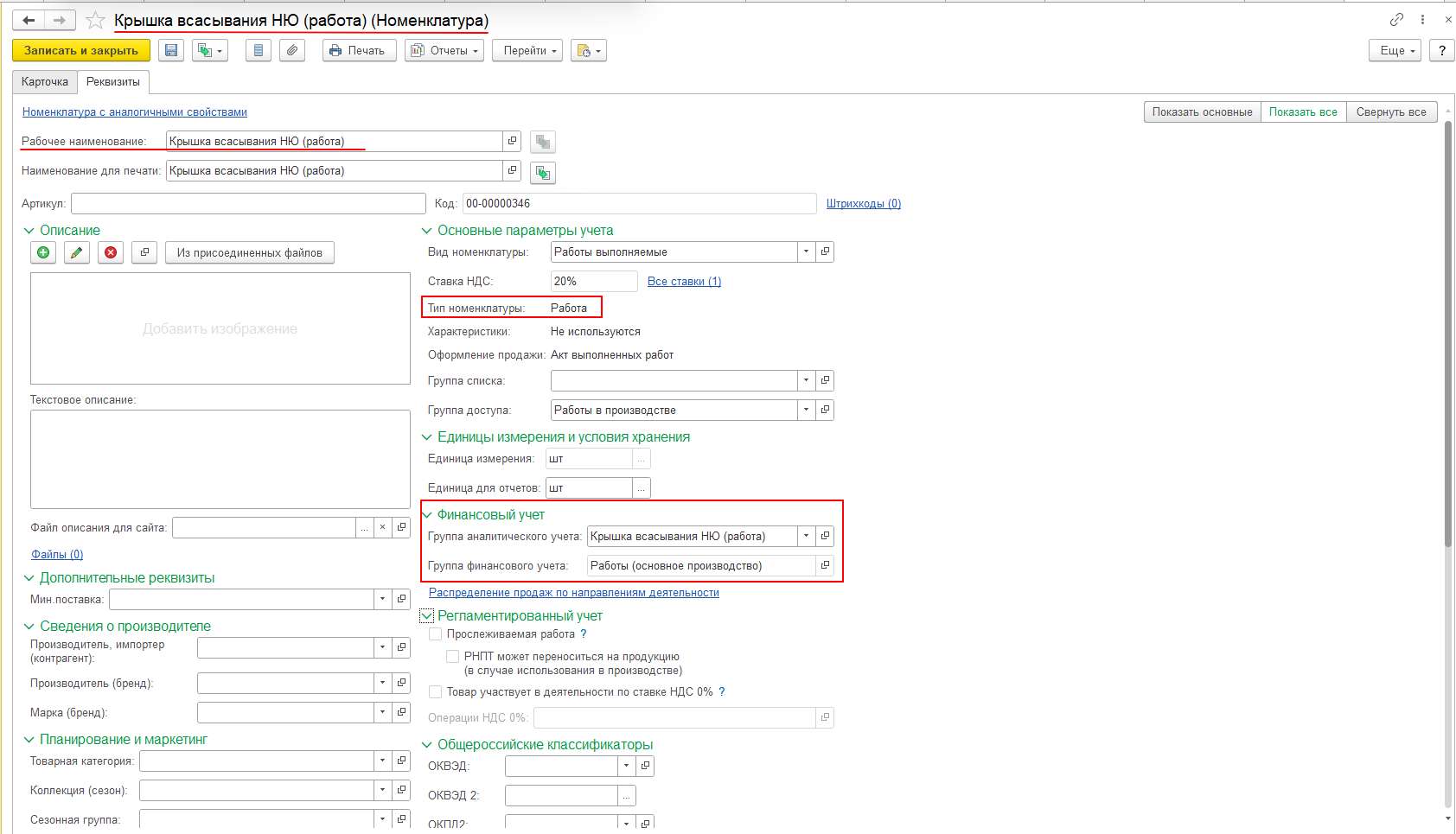Screen dimensions: 1456x834
Task: Check Товар участвует в деятельности НДС 0%
Action: (x=436, y=692)
